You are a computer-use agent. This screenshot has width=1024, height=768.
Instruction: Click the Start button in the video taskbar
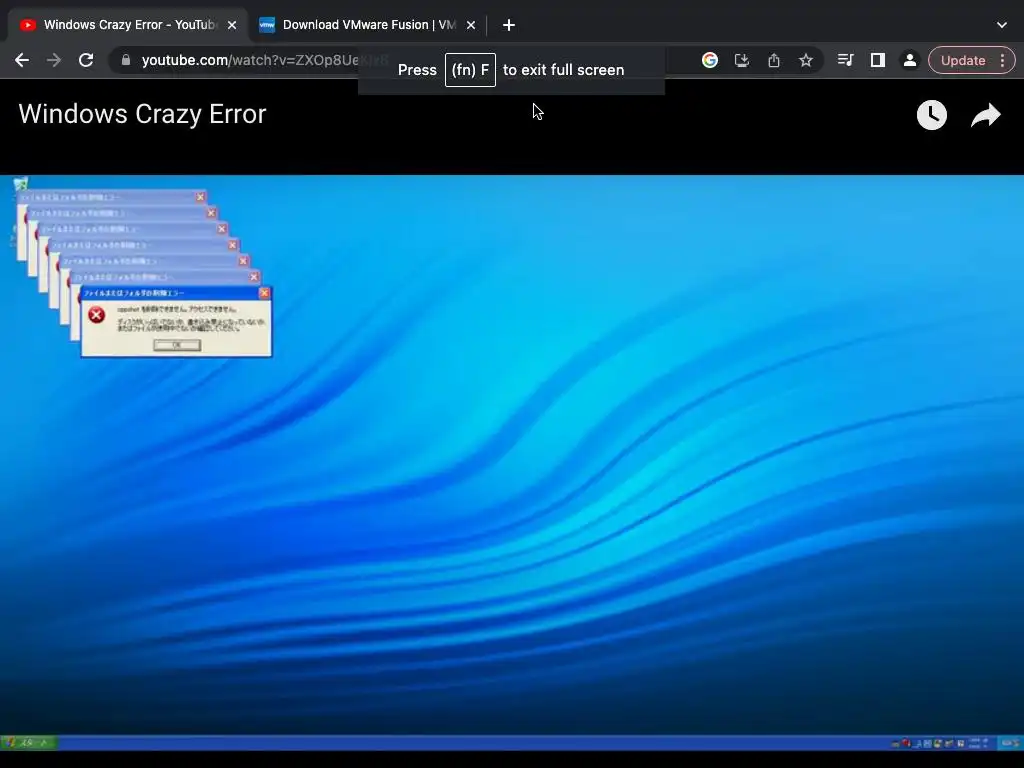(x=29, y=742)
